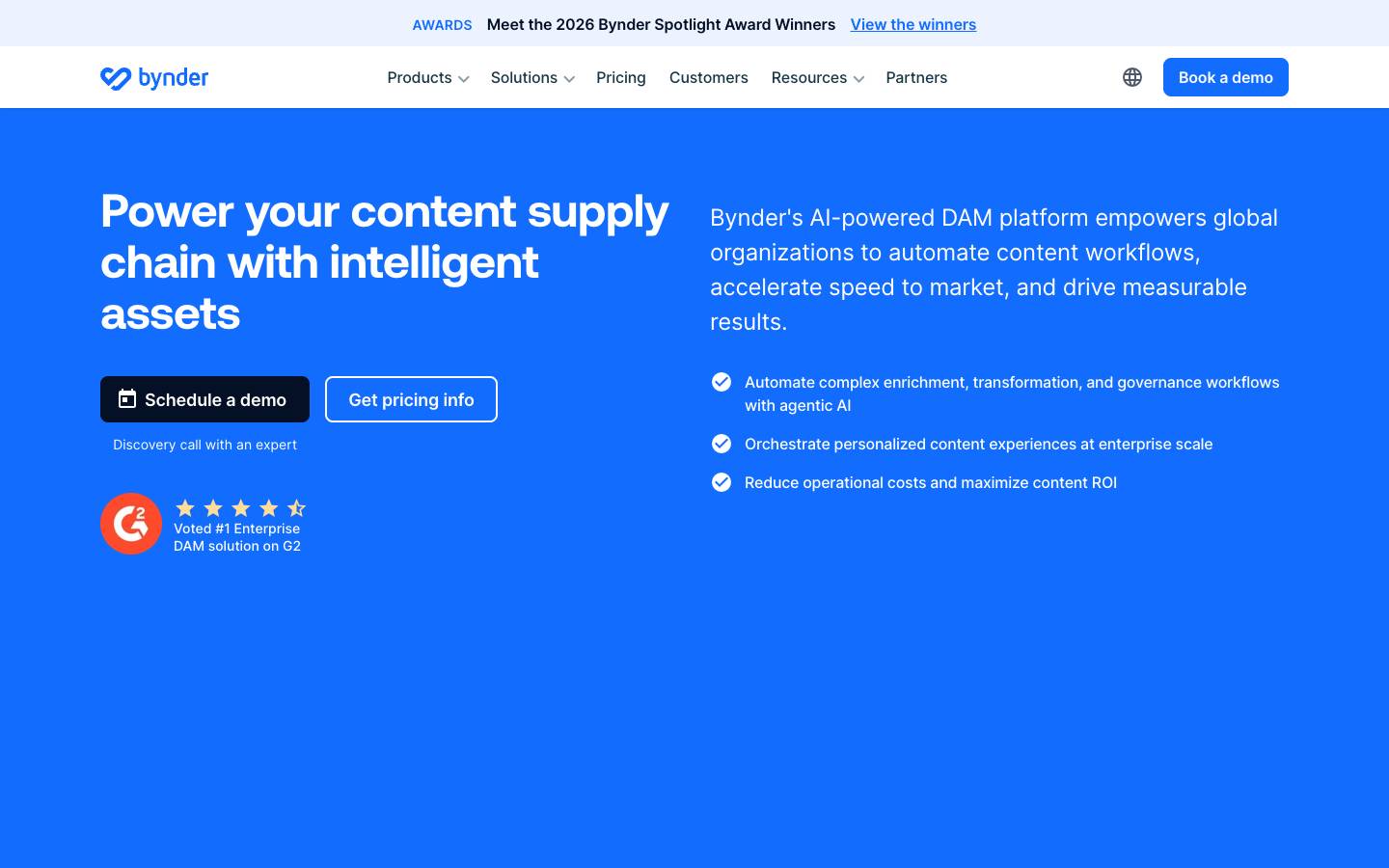
Task: Click the checkmark beside Automate complex enrichment
Action: (722, 382)
